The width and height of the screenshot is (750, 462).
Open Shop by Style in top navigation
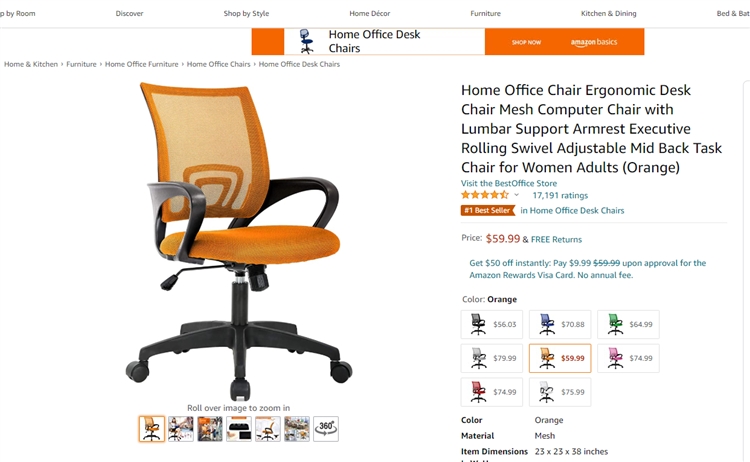click(246, 13)
